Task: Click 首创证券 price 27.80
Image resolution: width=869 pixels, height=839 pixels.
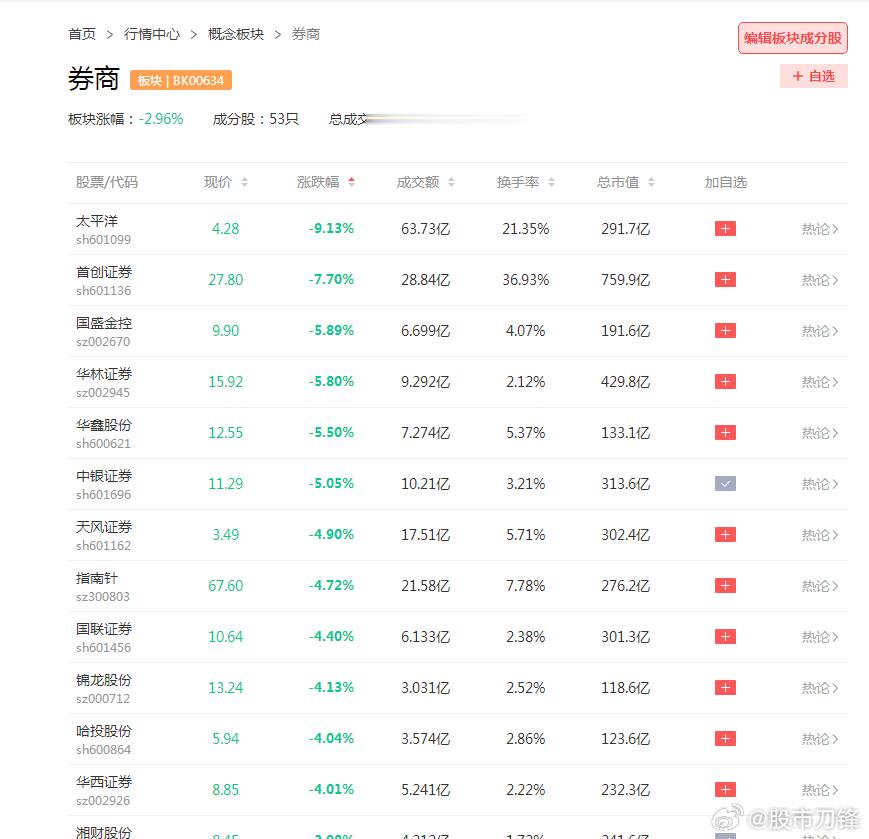Action: pyautogui.click(x=226, y=279)
